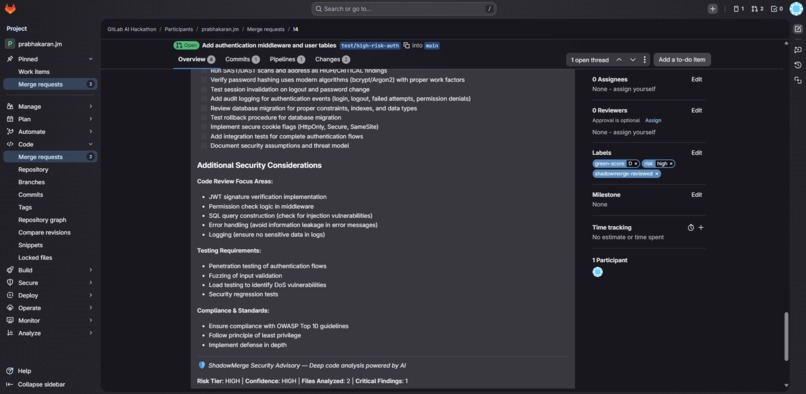Jump to previous open thread arrow
The width and height of the screenshot is (806, 394).
(619, 60)
